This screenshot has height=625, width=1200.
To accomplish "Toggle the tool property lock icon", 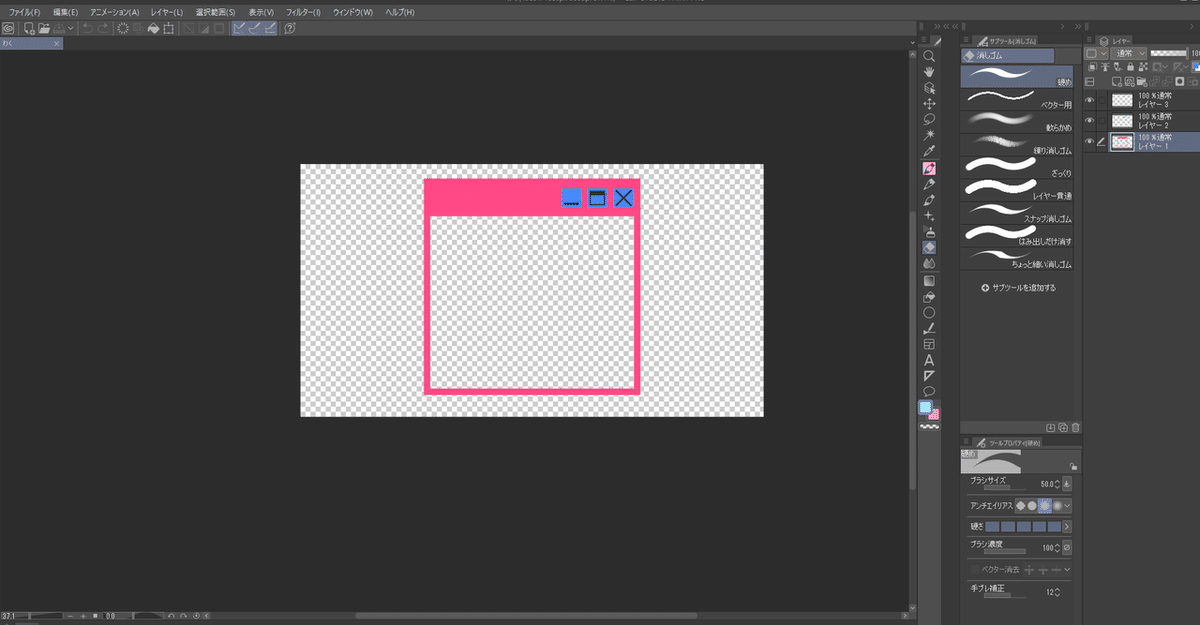I will pos(1073,466).
